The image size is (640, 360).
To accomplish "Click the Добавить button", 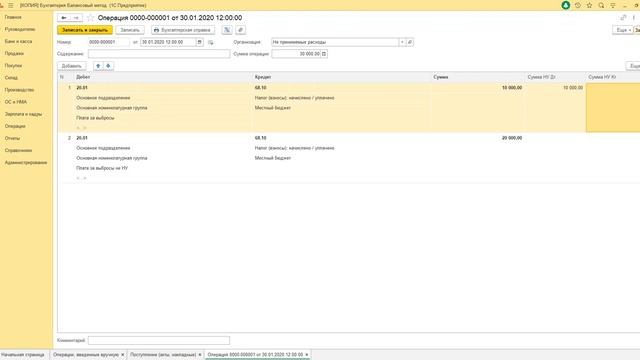I will (71, 66).
